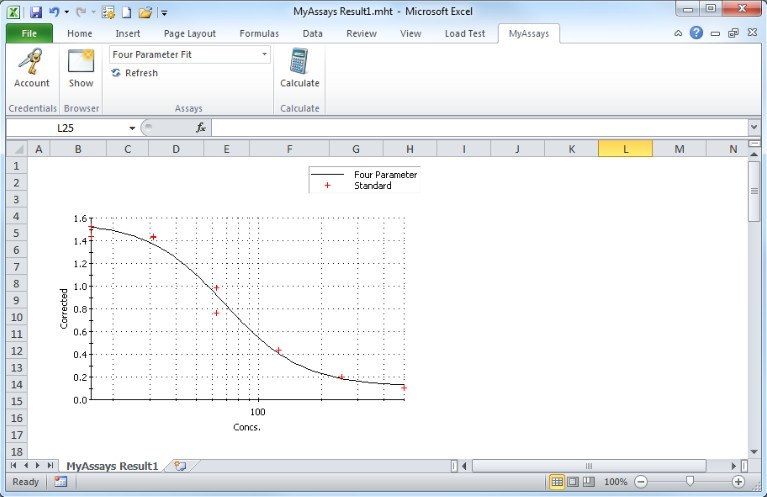The width and height of the screenshot is (767, 497).
Task: Click the vertical scrollbar down arrow
Action: click(x=754, y=452)
